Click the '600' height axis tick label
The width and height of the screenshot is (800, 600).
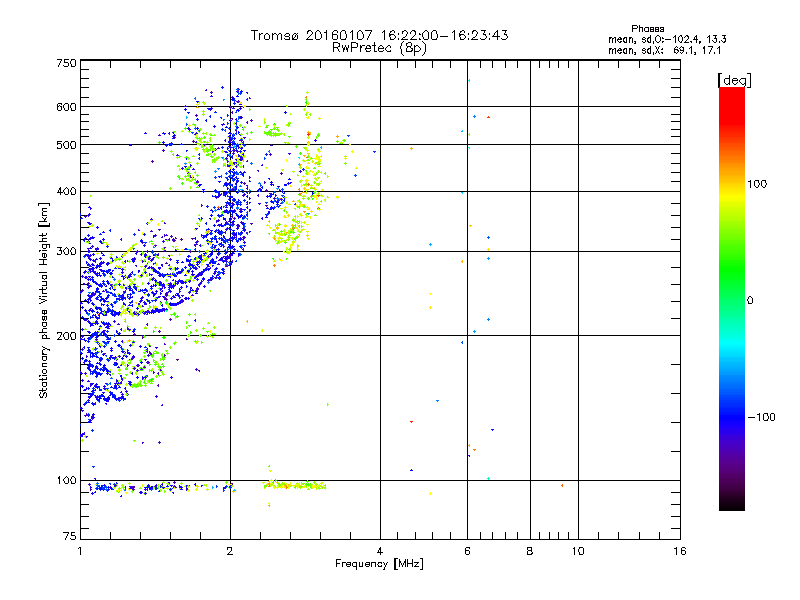pos(66,107)
